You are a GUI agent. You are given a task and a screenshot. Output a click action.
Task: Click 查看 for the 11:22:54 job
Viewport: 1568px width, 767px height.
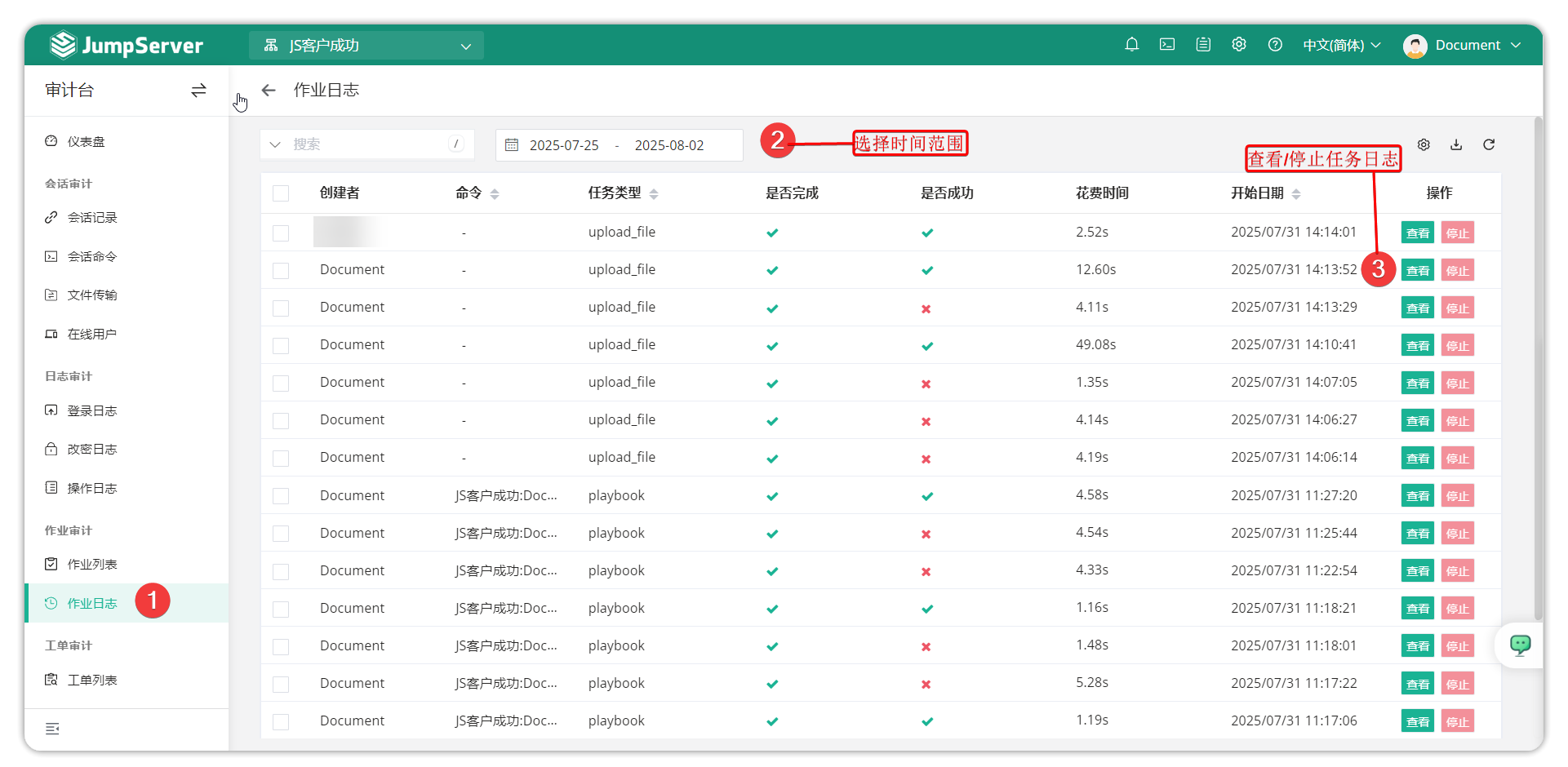pyautogui.click(x=1418, y=571)
